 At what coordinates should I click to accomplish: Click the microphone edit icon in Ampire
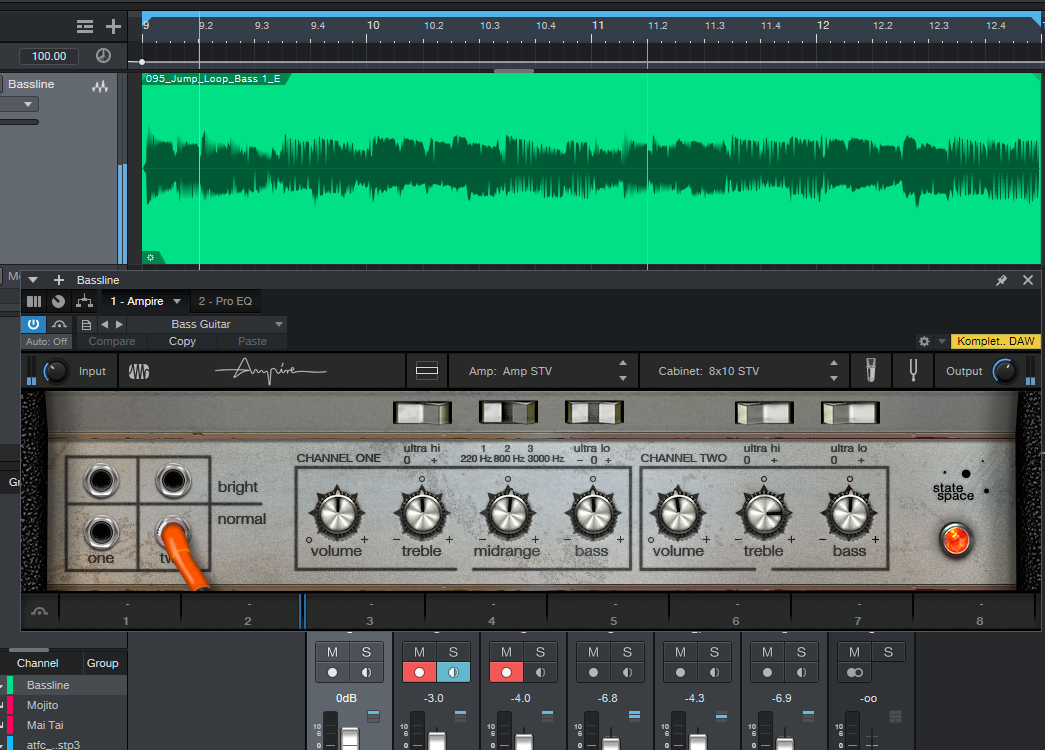click(871, 371)
